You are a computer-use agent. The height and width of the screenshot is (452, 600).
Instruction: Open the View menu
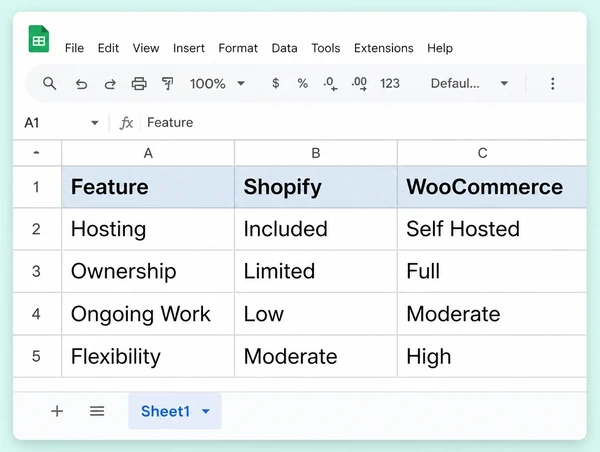tap(146, 48)
